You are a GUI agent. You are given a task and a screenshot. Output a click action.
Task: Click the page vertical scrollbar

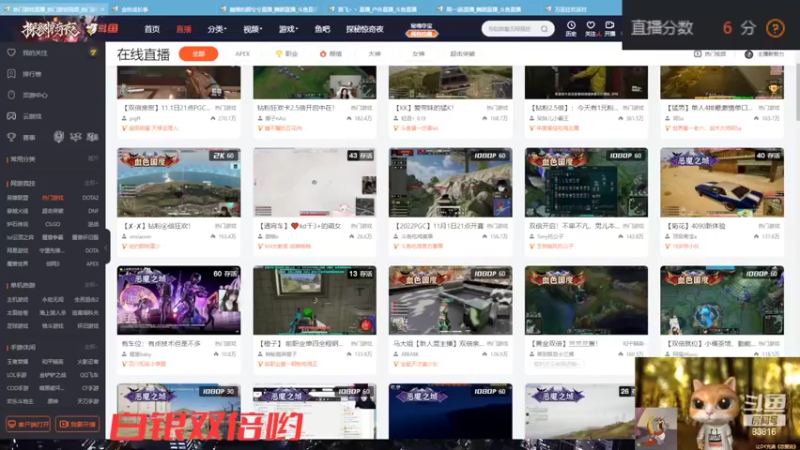coord(797,92)
